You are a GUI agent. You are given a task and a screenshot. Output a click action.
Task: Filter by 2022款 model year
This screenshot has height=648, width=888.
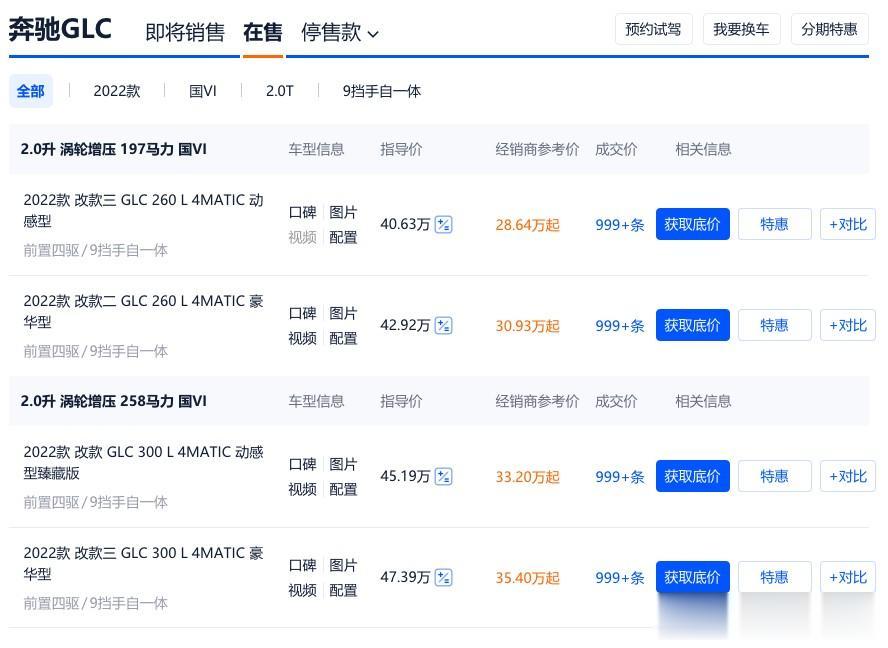click(x=117, y=91)
